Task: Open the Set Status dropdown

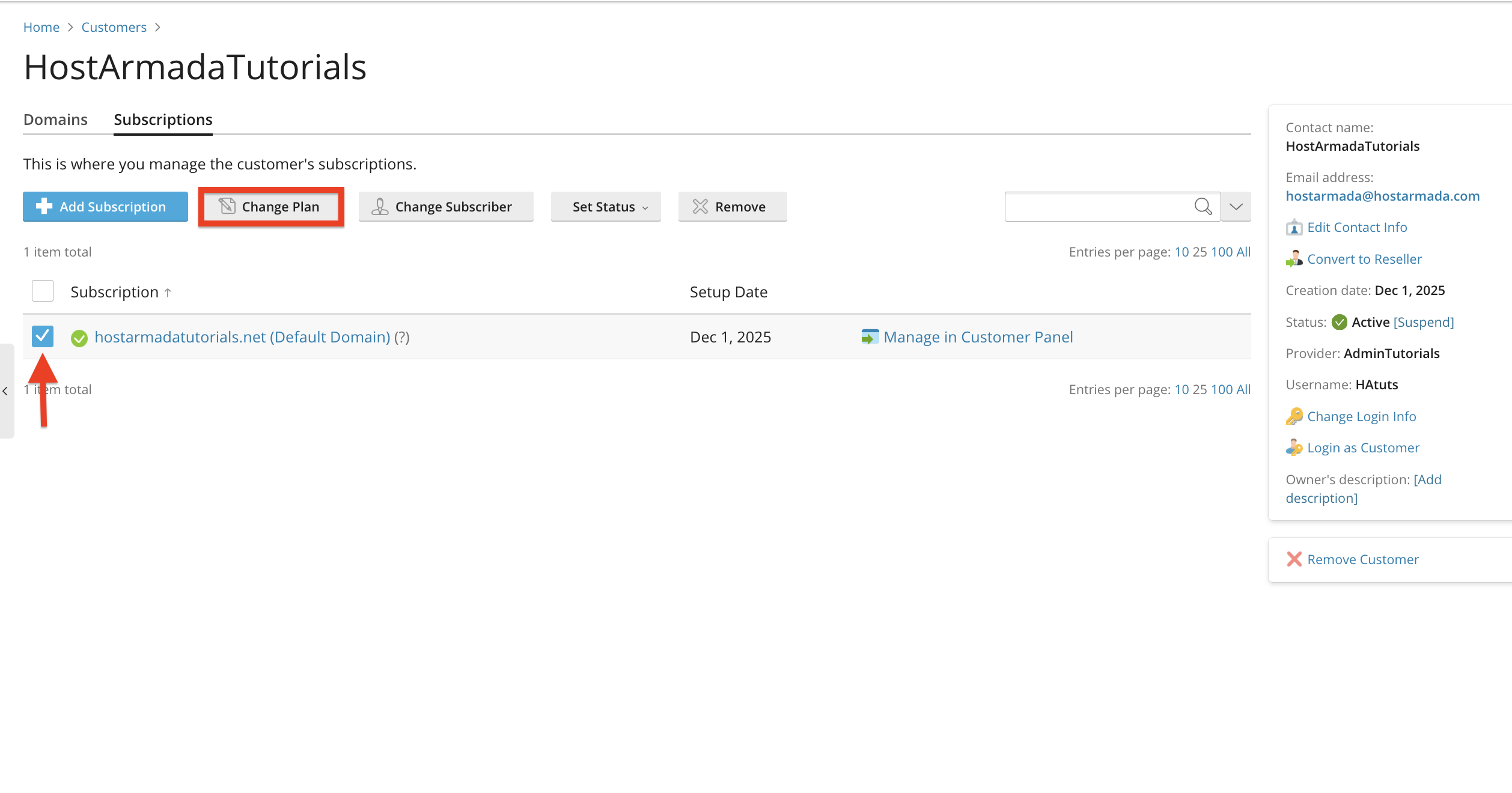Action: [x=606, y=207]
